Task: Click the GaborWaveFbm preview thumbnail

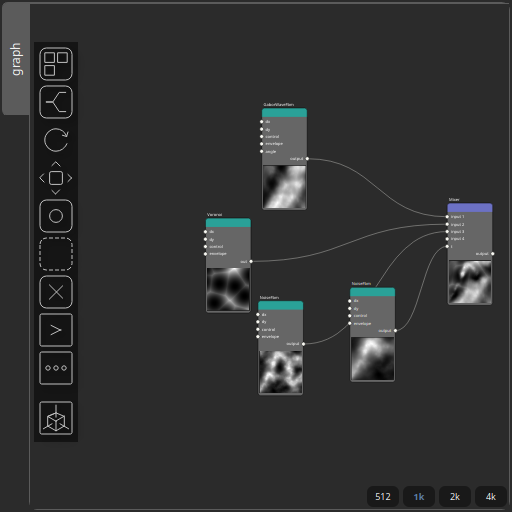Action: (x=284, y=187)
